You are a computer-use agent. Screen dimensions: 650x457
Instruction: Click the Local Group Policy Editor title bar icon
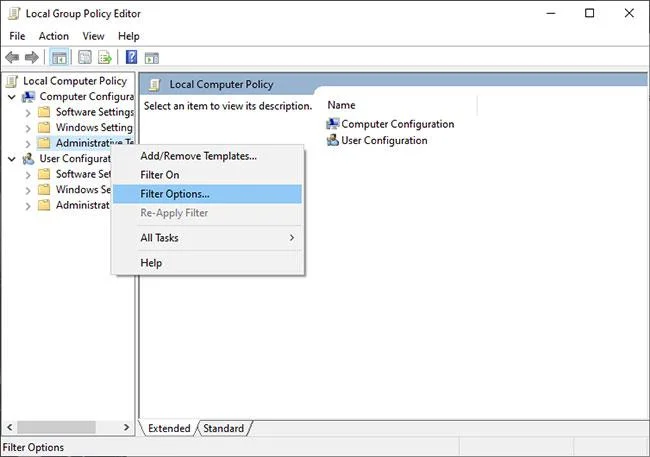pos(14,14)
